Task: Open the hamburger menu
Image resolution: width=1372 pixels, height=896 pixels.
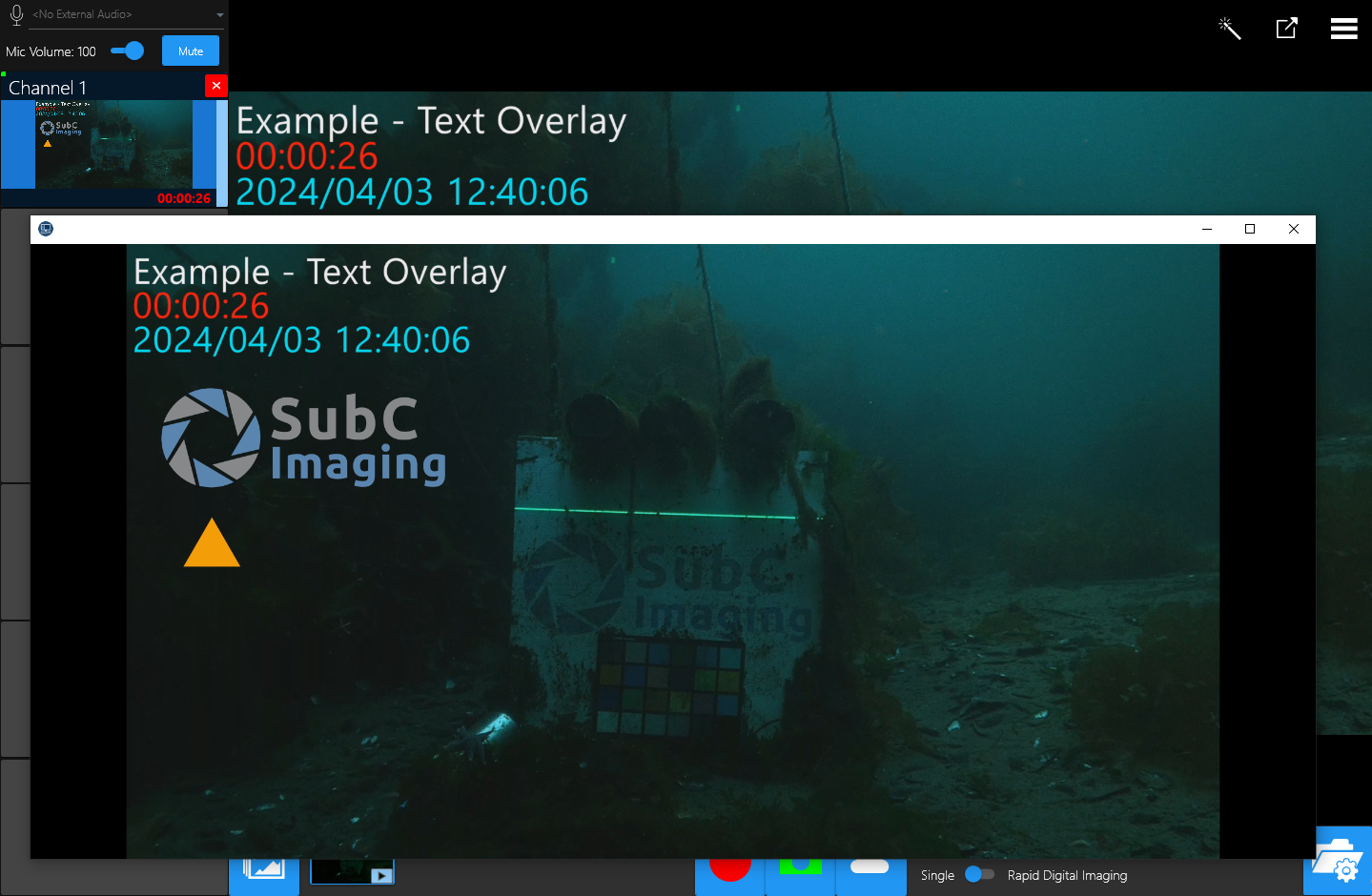Action: coord(1343,29)
